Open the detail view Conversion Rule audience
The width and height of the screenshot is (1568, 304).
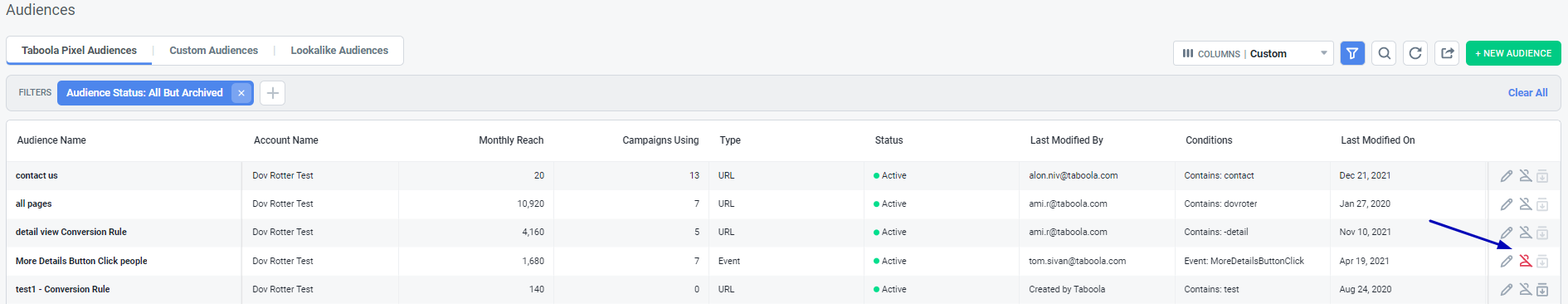coord(71,233)
